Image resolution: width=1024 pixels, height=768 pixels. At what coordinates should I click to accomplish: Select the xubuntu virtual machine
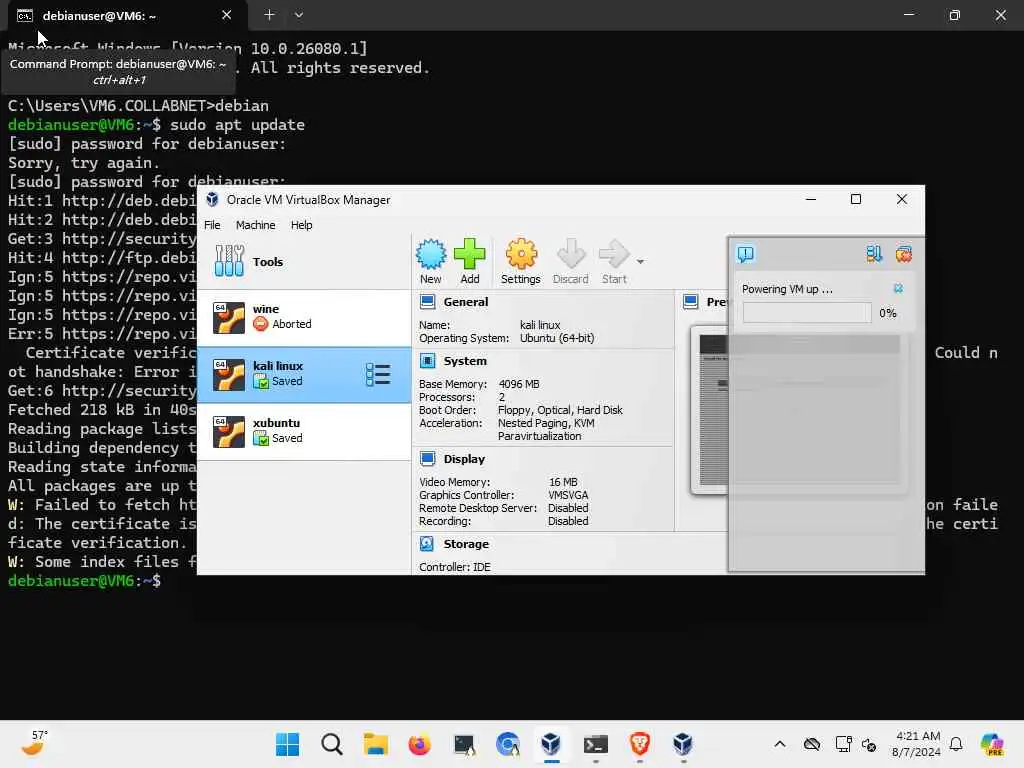[x=304, y=432]
